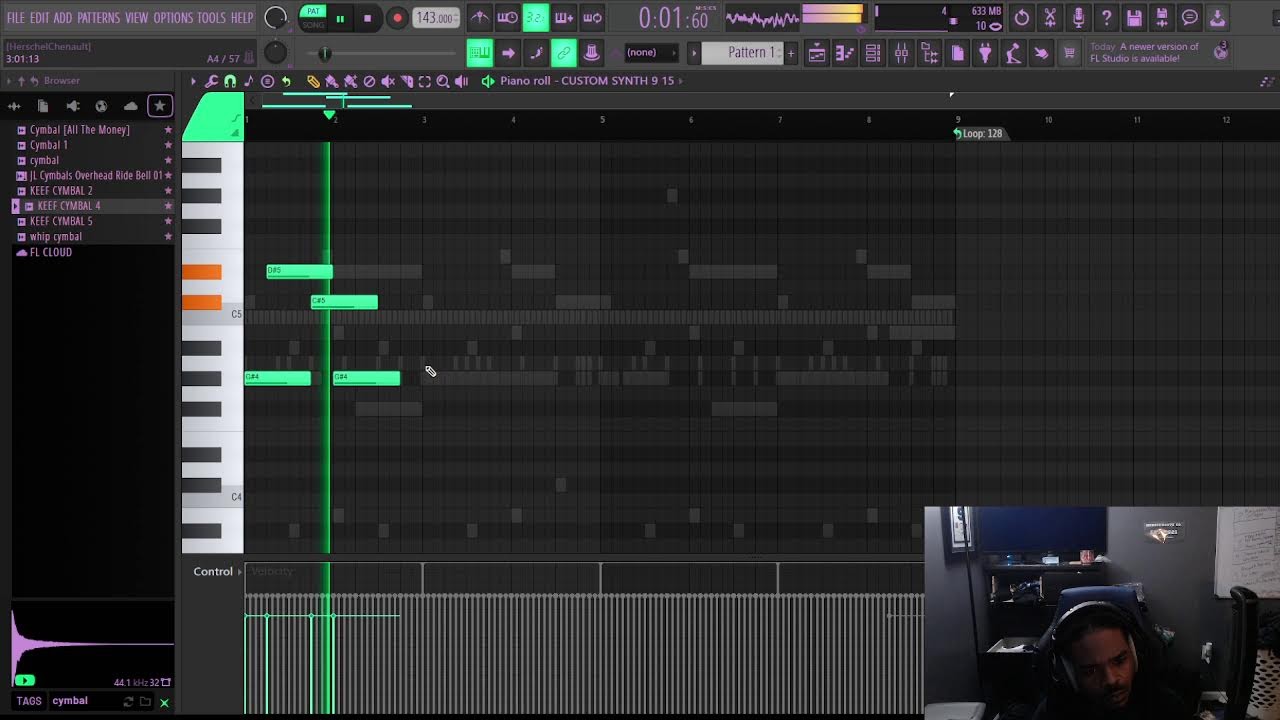Screen dimensions: 1280x720
Task: Open the ADD menu
Action: (63, 18)
